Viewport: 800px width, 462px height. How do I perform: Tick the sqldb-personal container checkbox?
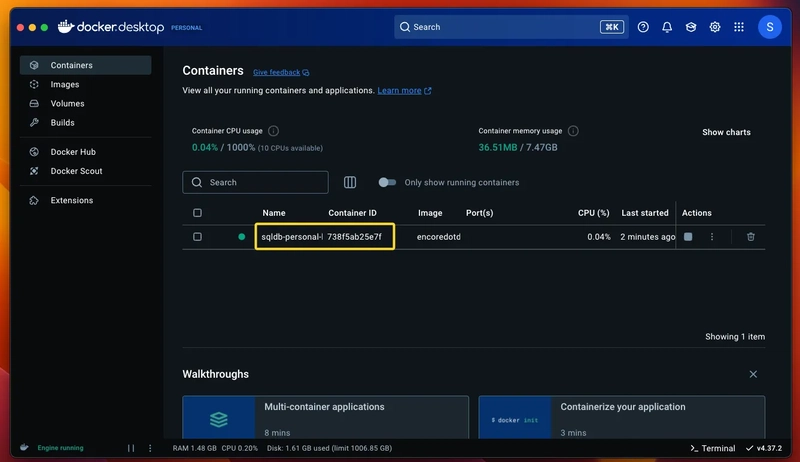(197, 237)
